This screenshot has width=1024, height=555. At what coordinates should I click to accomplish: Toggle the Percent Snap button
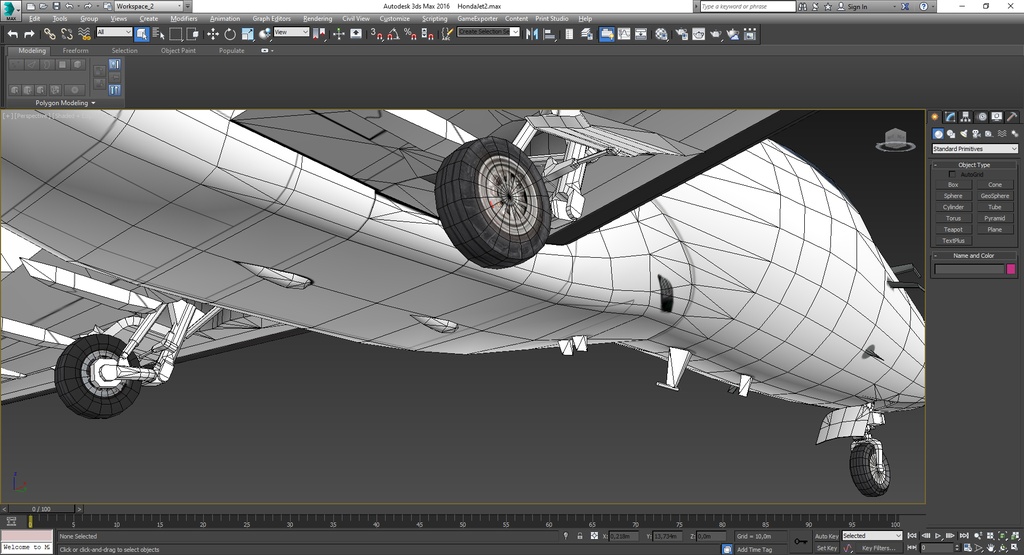[x=411, y=34]
